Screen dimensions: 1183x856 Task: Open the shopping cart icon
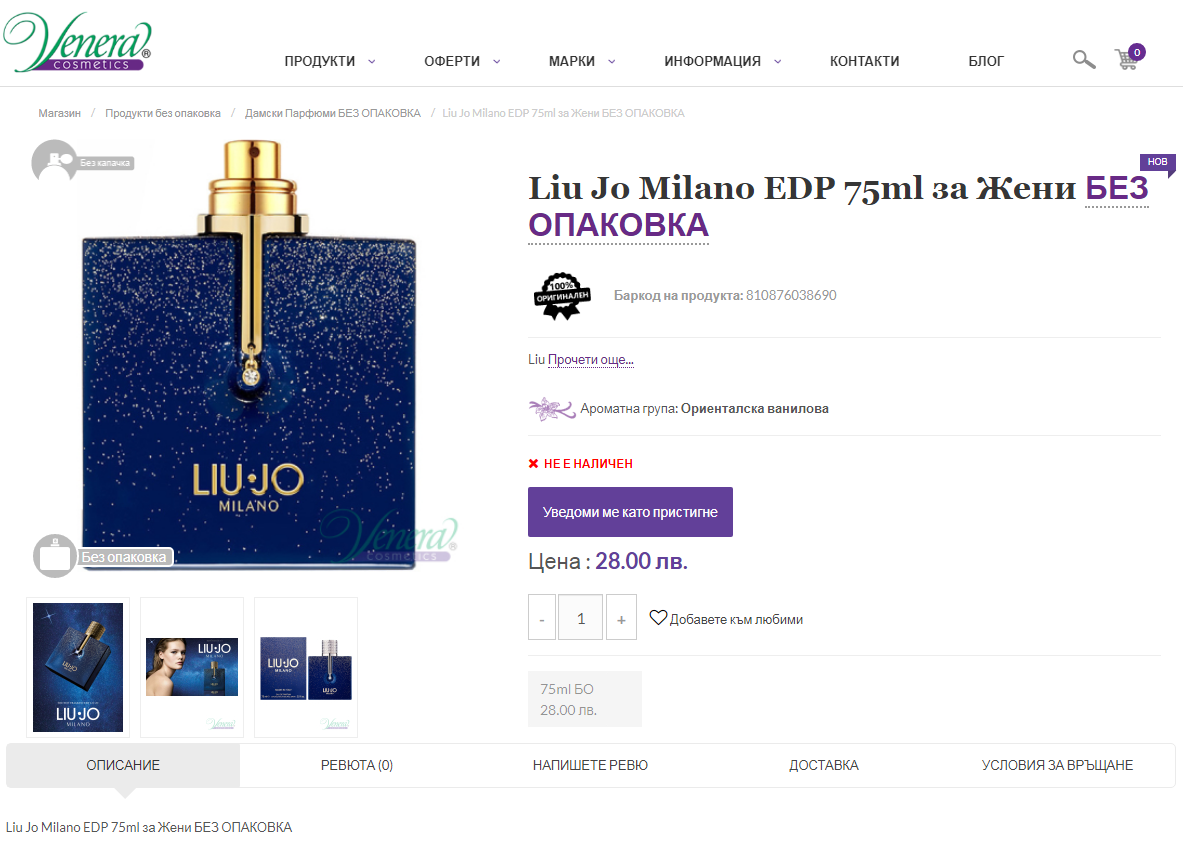1129,57
